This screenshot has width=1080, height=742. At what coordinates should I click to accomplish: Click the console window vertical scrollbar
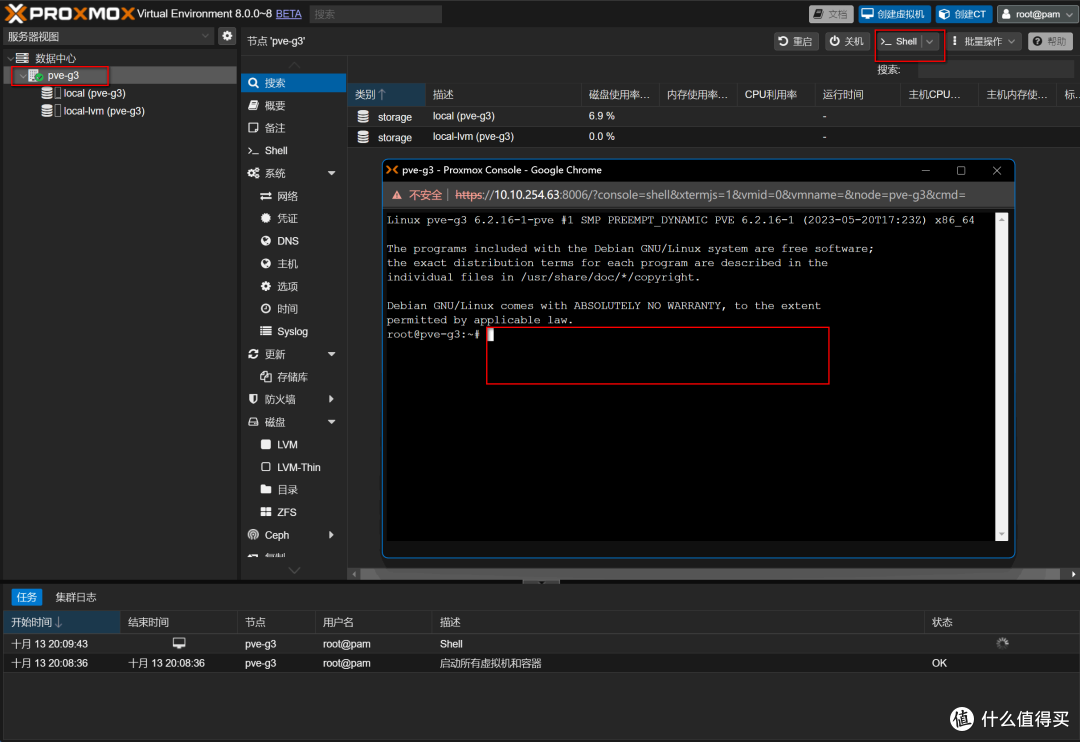[x=1002, y=376]
